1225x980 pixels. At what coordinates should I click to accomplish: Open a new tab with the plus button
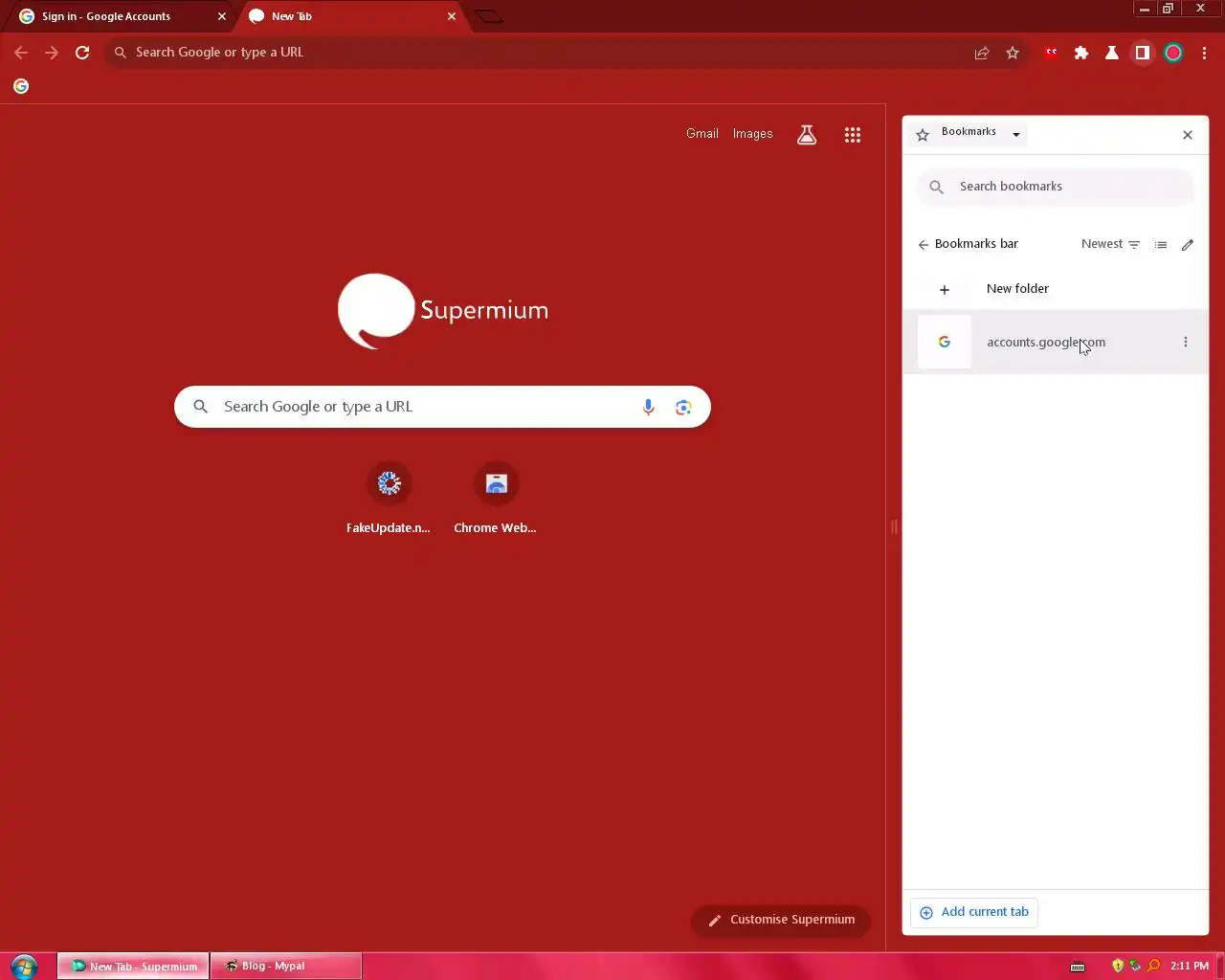pos(489,16)
